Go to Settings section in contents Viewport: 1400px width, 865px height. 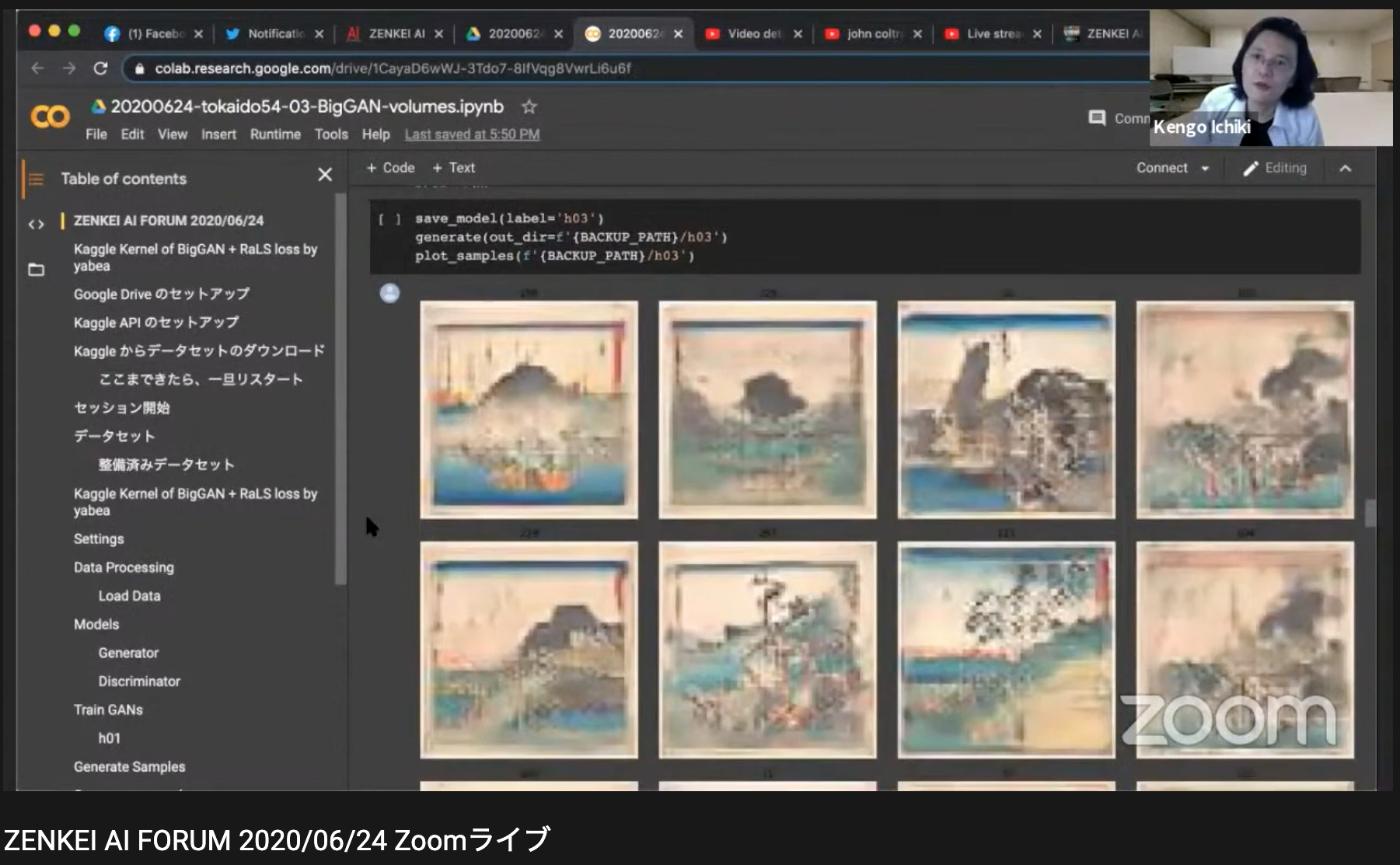click(99, 539)
